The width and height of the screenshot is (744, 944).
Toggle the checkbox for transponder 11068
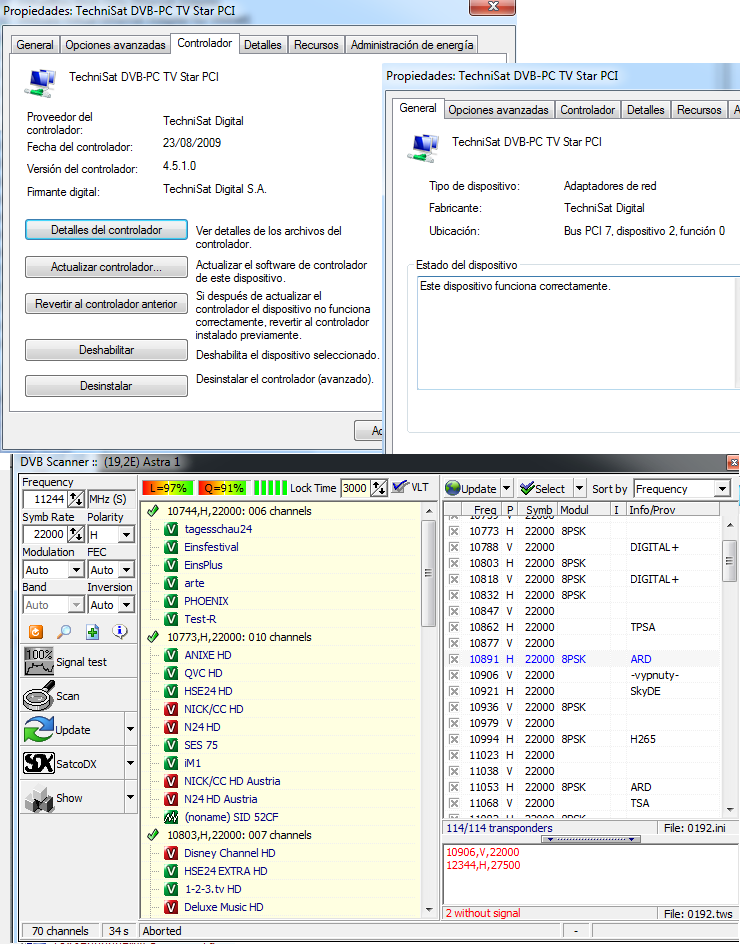[x=454, y=803]
